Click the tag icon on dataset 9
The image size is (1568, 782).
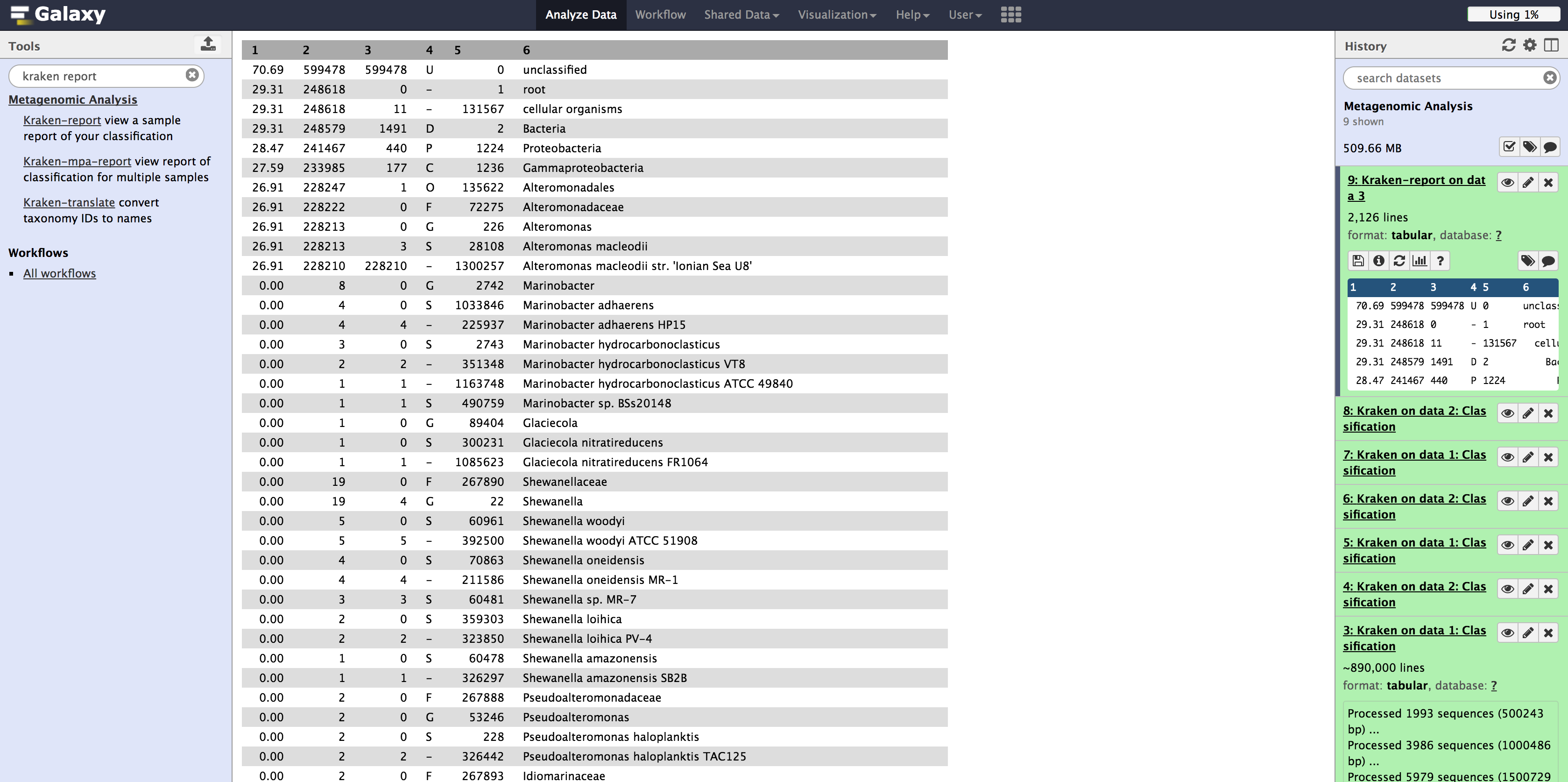[x=1528, y=262]
